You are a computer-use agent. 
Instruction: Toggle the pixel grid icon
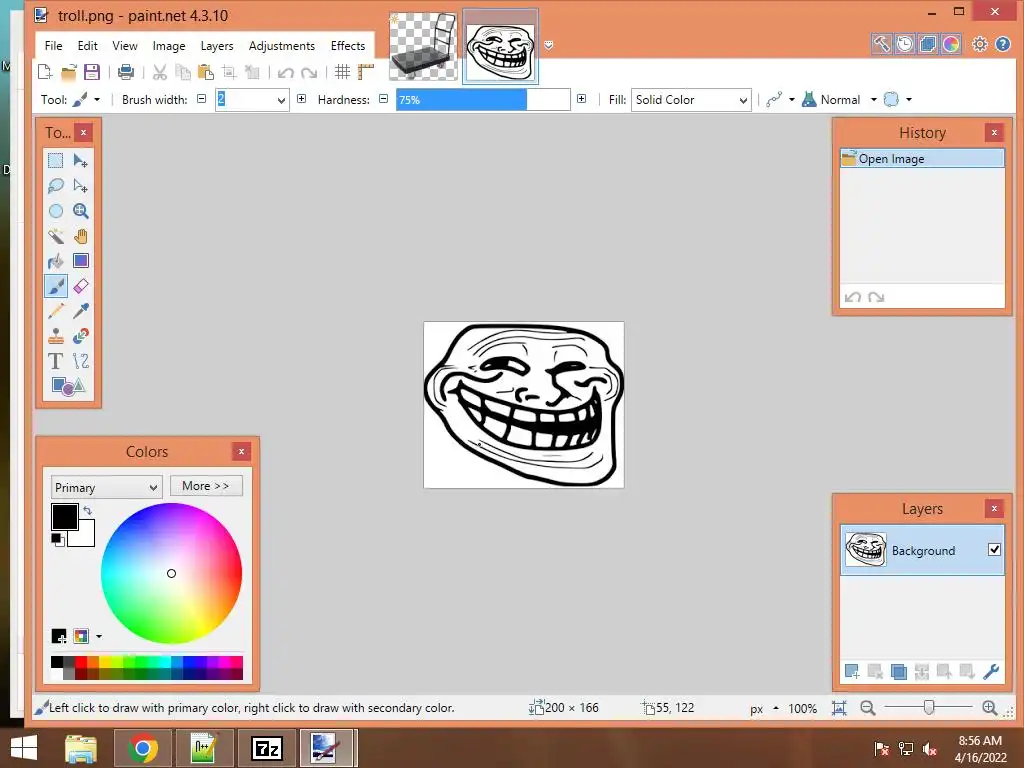point(342,72)
